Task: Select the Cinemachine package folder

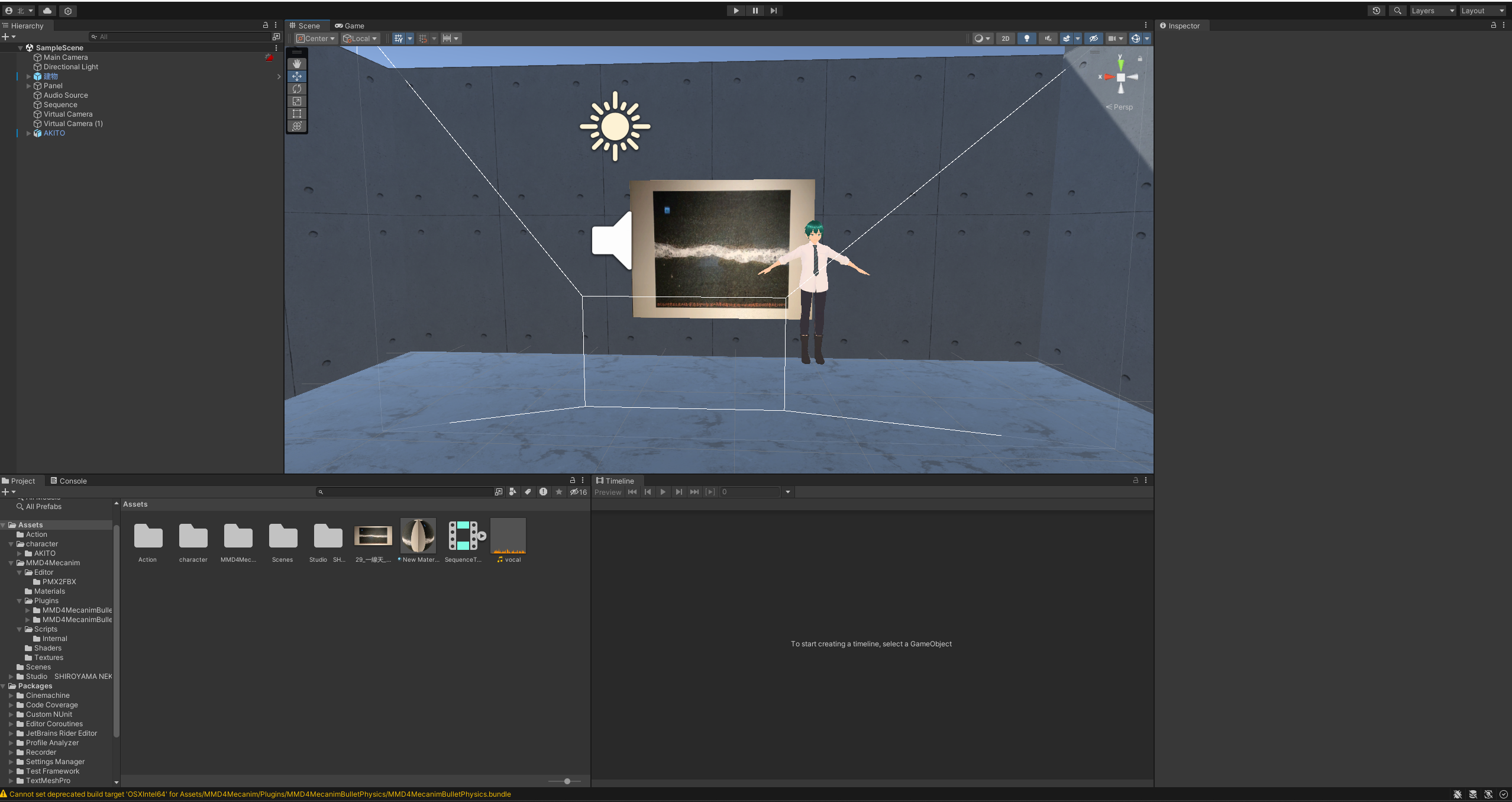Action: point(47,695)
